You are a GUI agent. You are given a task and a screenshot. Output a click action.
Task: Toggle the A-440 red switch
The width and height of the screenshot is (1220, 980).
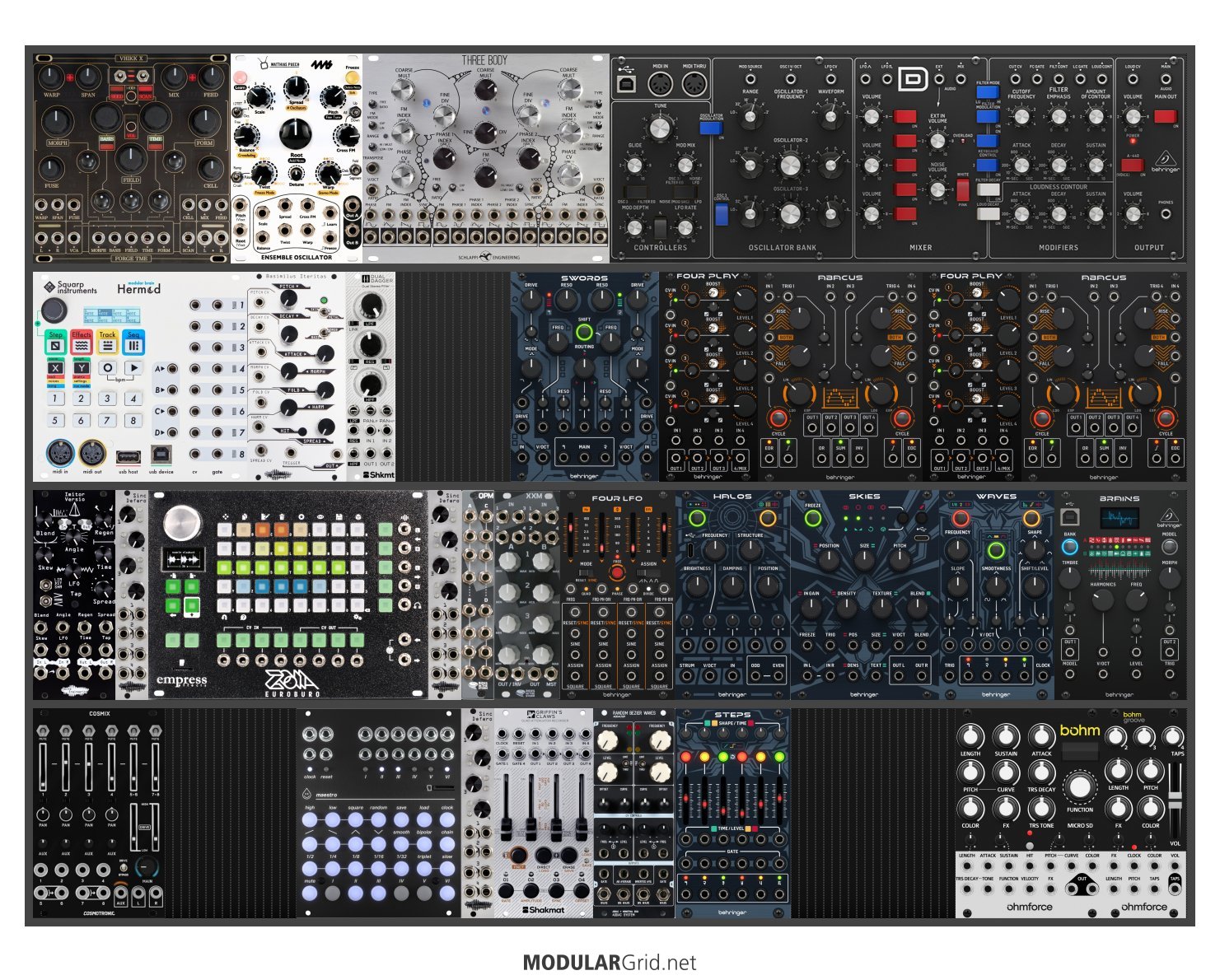click(x=1133, y=165)
